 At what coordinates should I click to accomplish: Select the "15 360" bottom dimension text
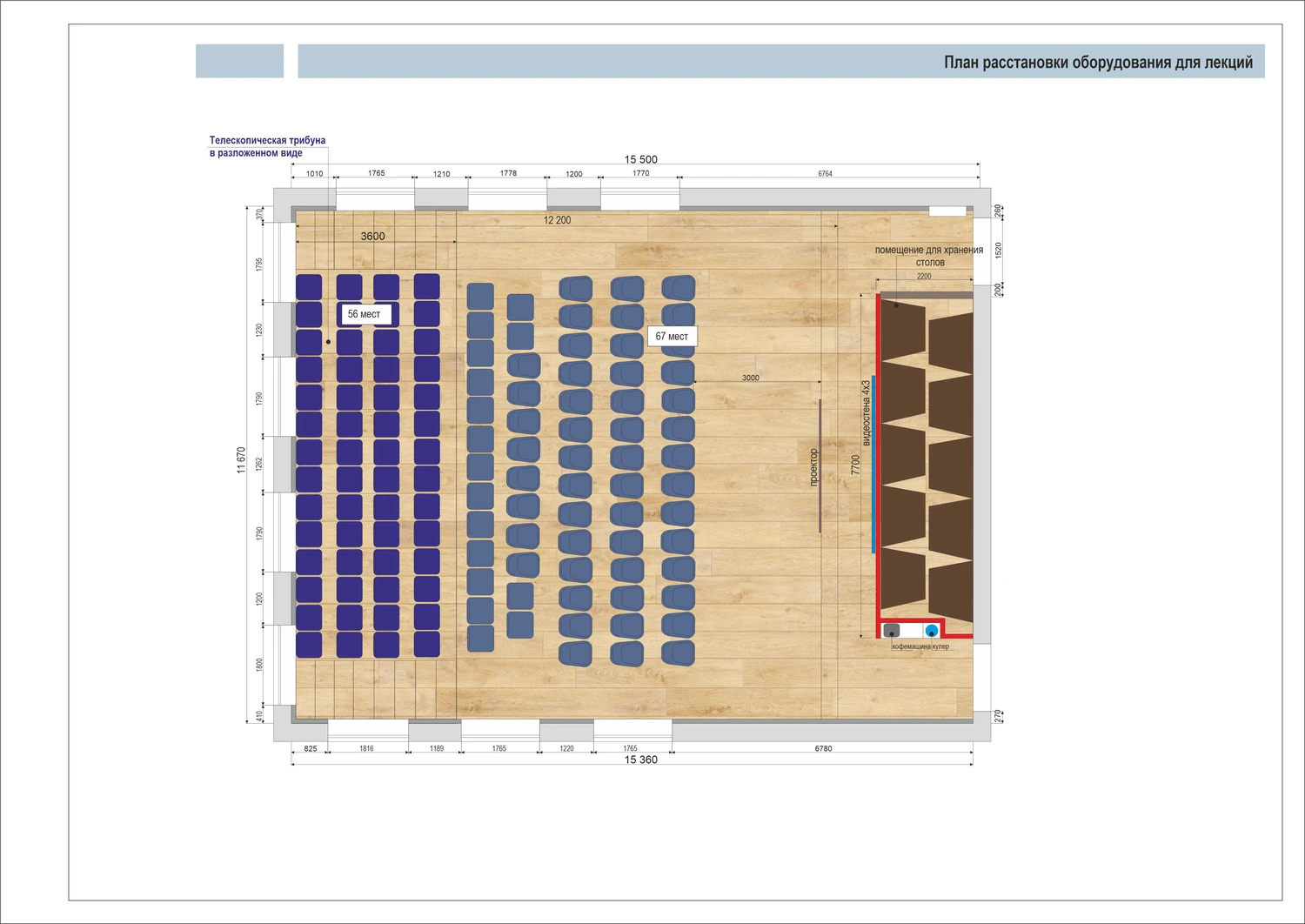(x=641, y=760)
